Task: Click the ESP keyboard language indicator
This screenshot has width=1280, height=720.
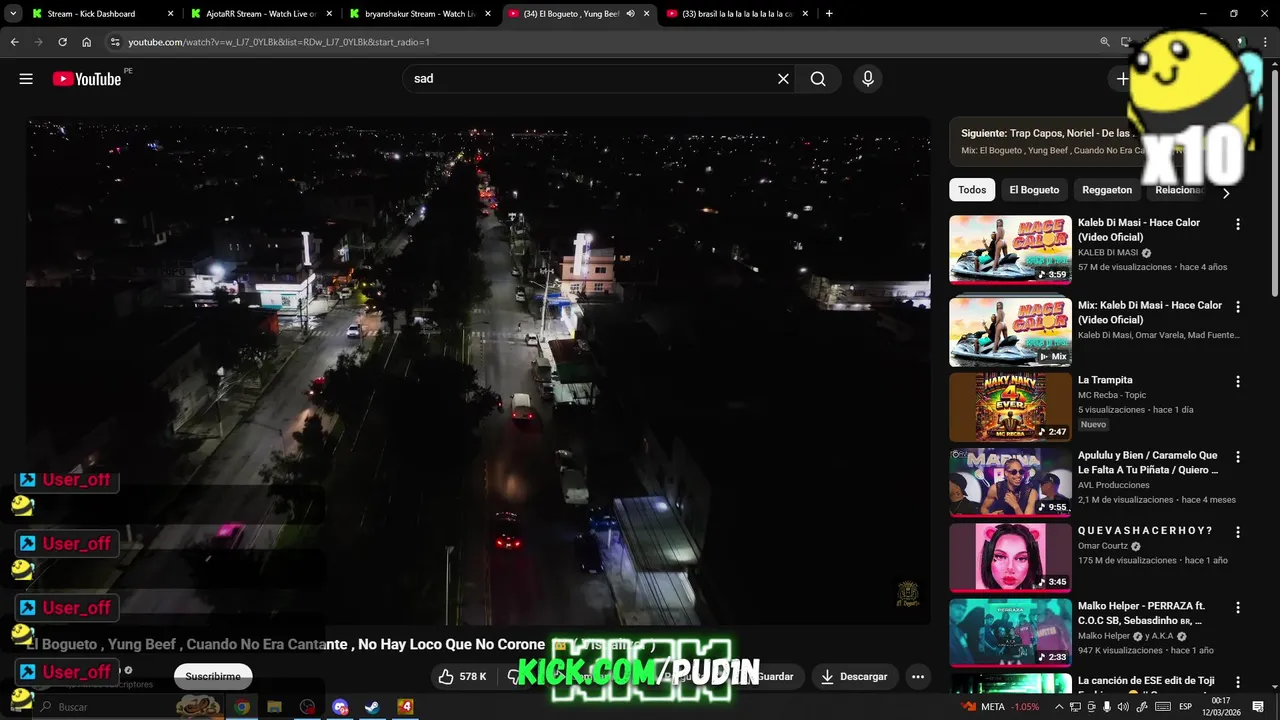Action: [1185, 707]
